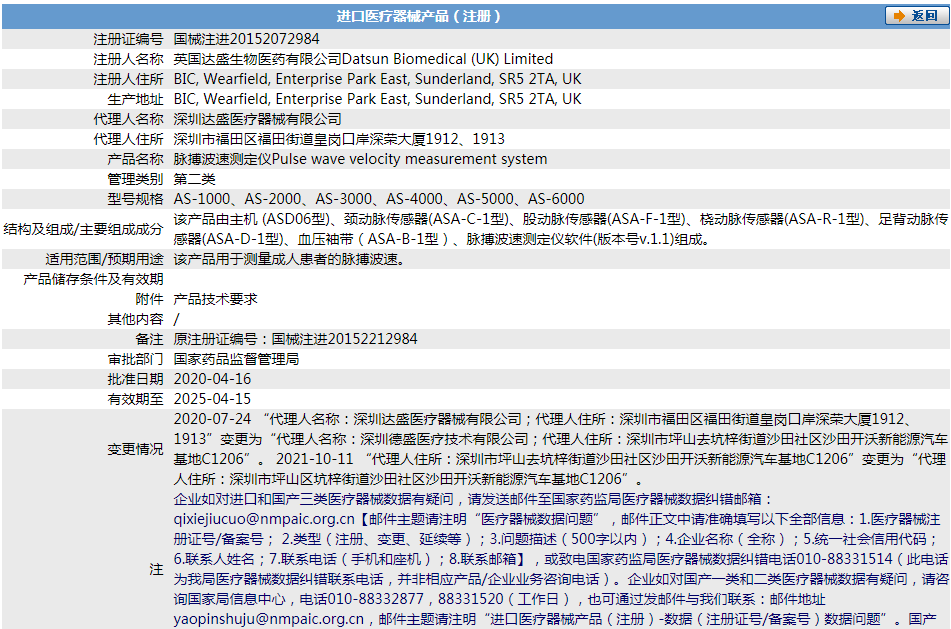Select expiry date 2025-04-15
This screenshot has width=951, height=629.
(x=212, y=399)
